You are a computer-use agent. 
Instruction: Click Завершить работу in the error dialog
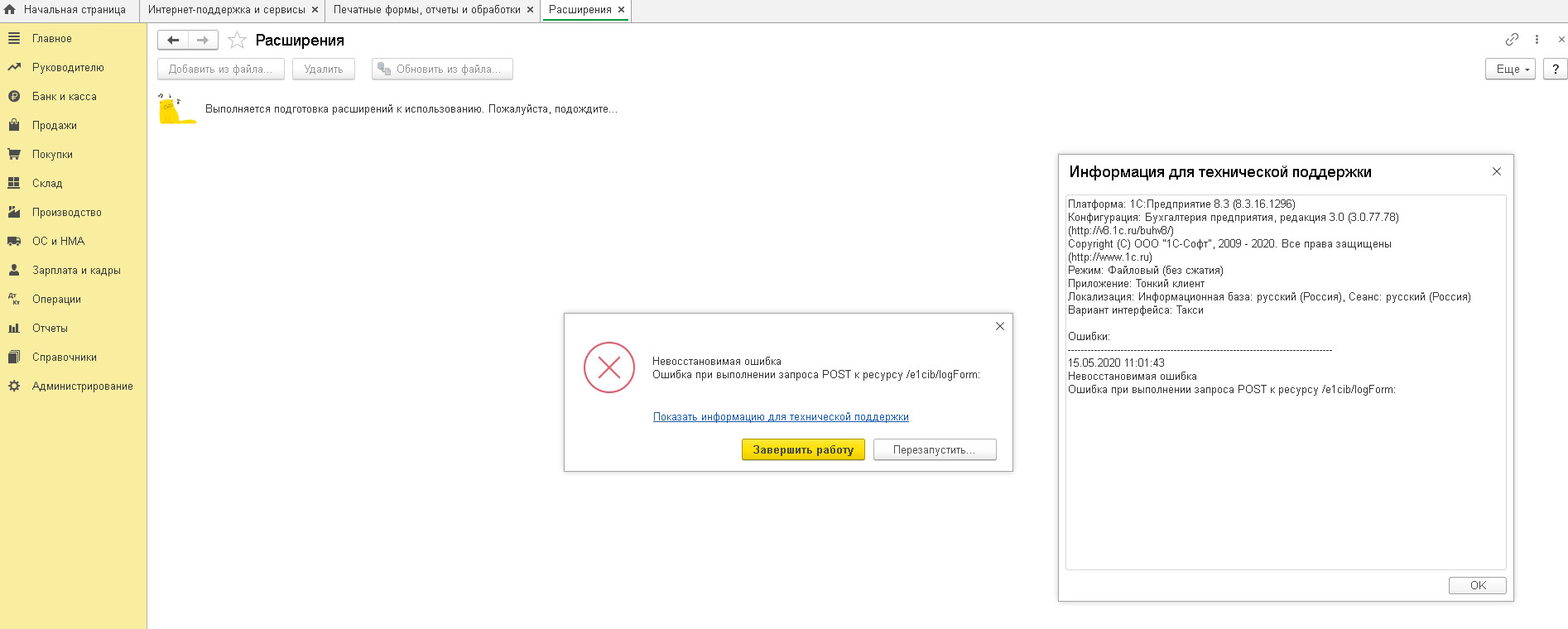pos(803,449)
